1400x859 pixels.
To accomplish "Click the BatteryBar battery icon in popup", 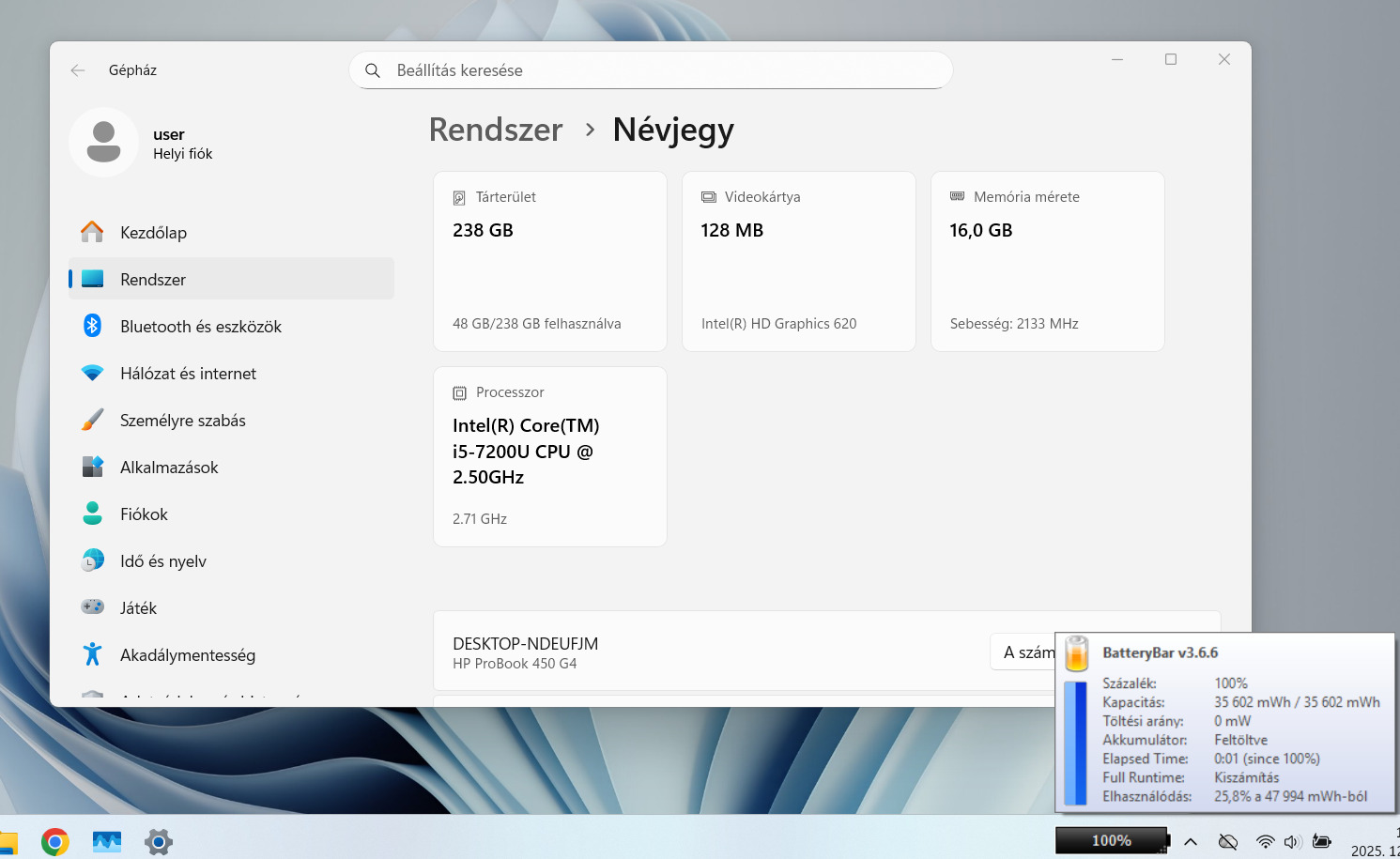I will [x=1077, y=652].
